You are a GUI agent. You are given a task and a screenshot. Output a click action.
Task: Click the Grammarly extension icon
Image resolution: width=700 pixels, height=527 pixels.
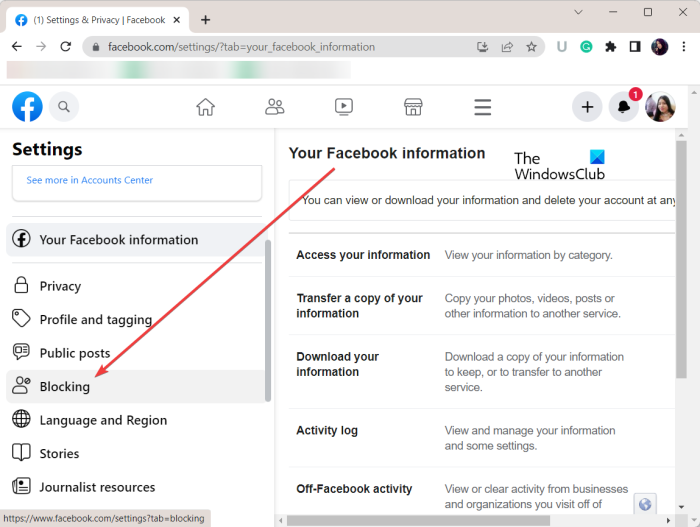pyautogui.click(x=586, y=46)
